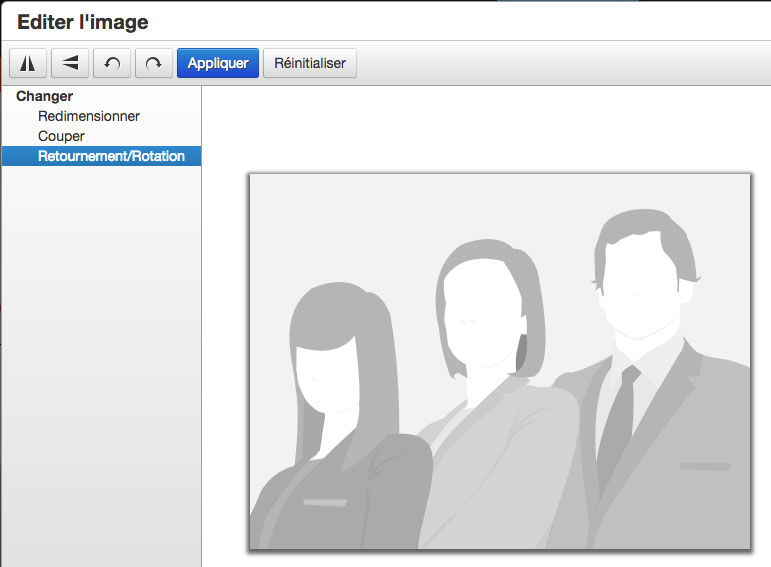
Task: Reset the image with Réinitialiser
Action: point(310,63)
